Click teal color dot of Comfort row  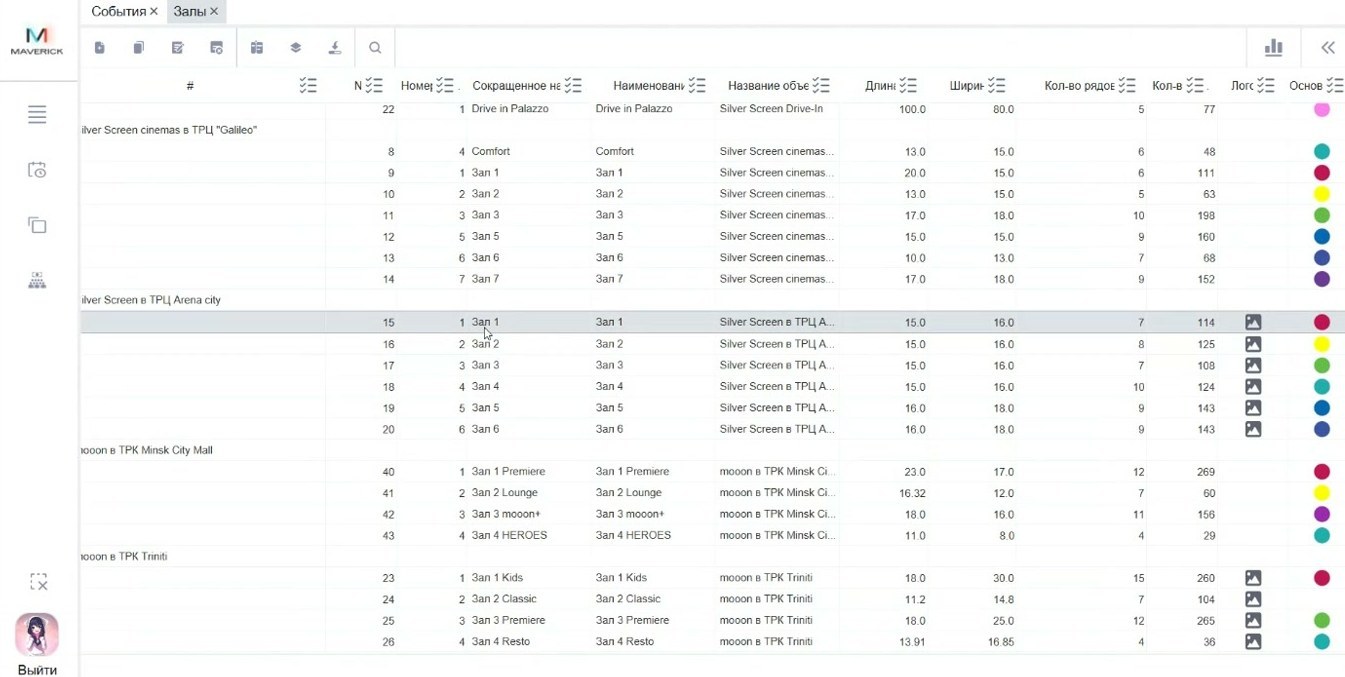point(1321,152)
